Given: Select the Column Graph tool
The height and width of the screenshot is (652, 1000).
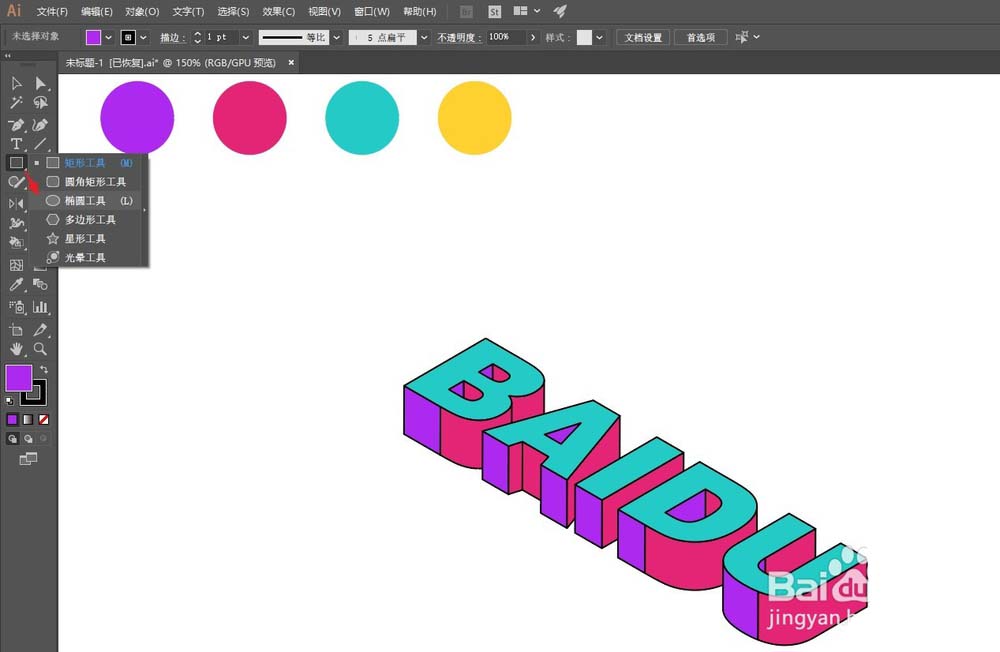Looking at the screenshot, I should point(40,307).
